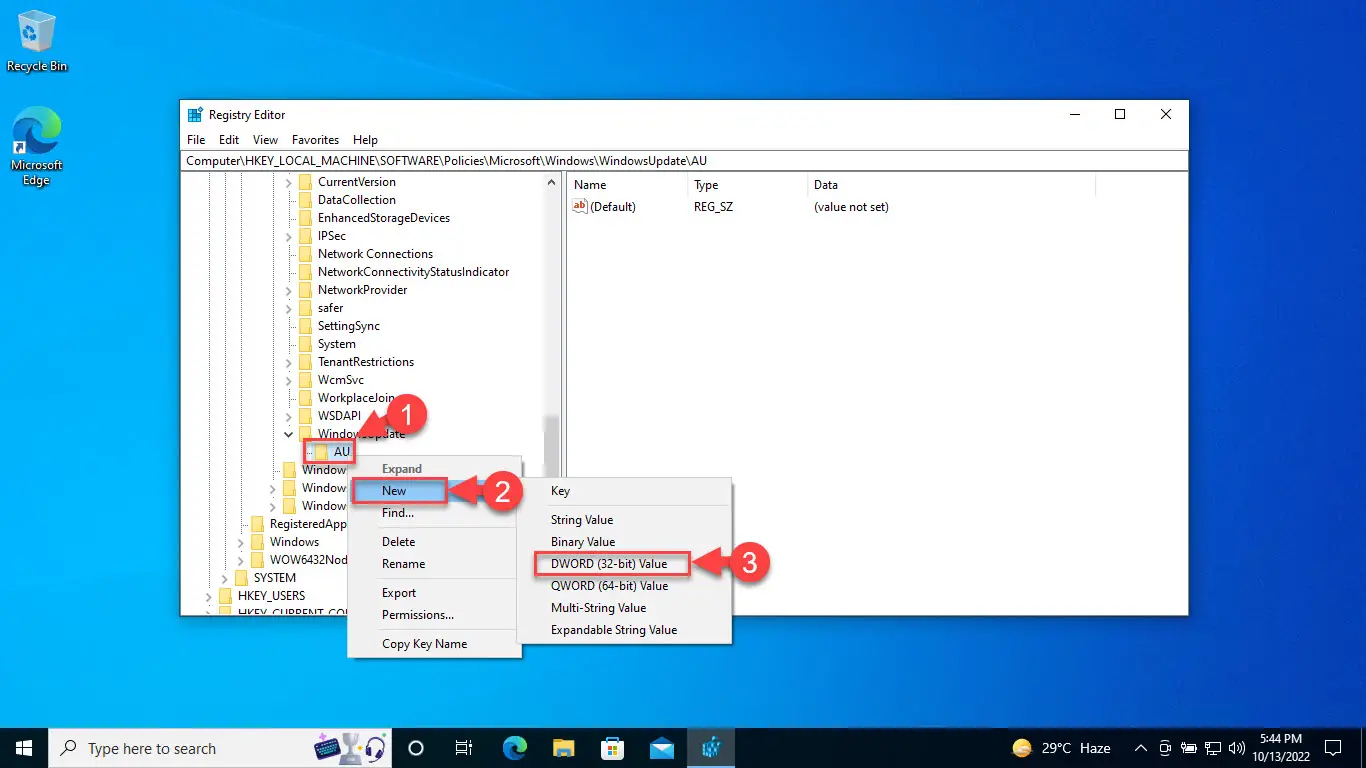Screen dimensions: 1366x768
Task: Launch Edge from the taskbar
Action: [x=515, y=748]
